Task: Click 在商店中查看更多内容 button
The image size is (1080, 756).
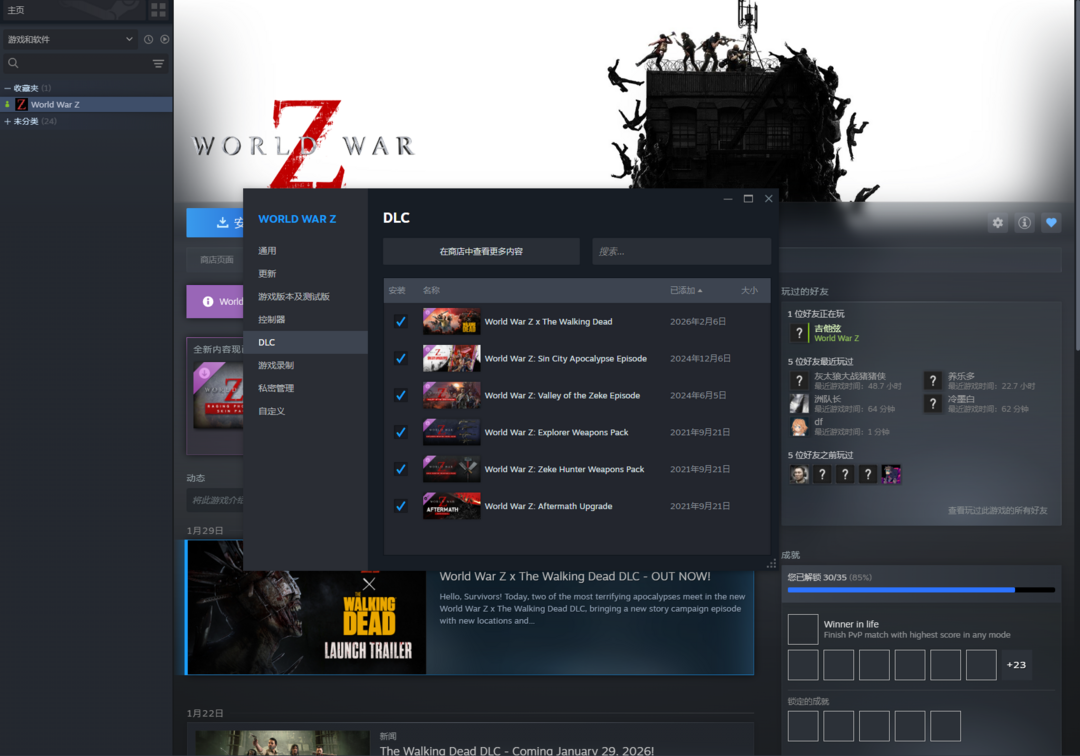Action: pos(481,251)
